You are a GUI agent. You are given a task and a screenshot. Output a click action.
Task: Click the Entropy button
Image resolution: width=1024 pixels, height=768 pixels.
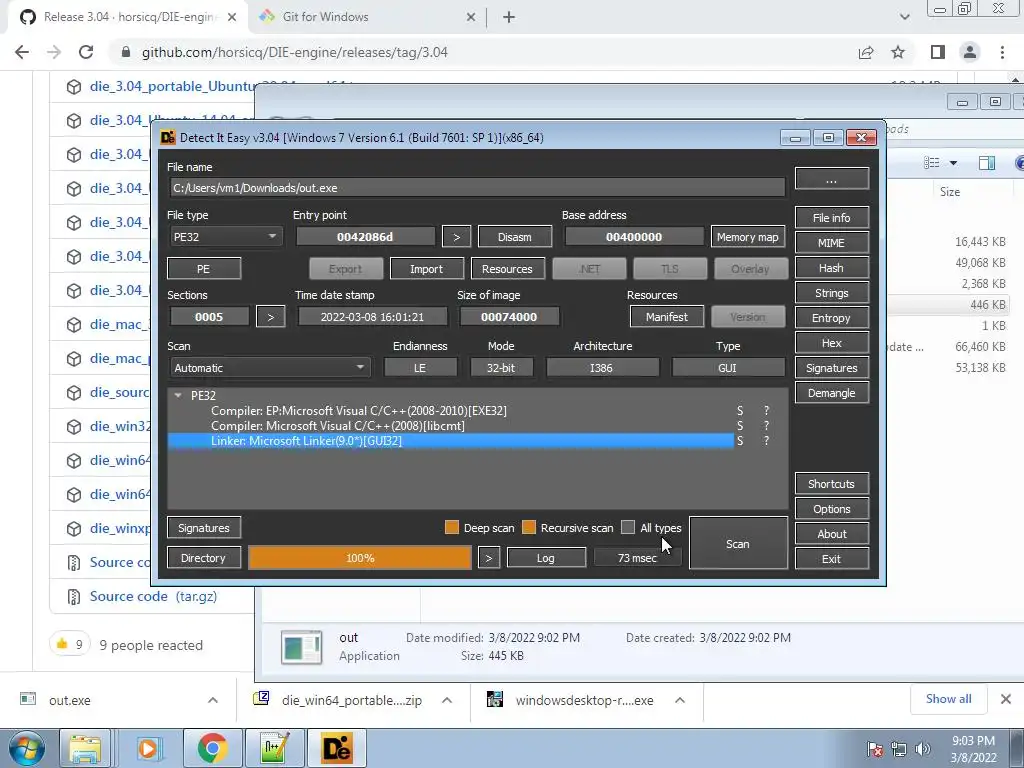tap(831, 318)
